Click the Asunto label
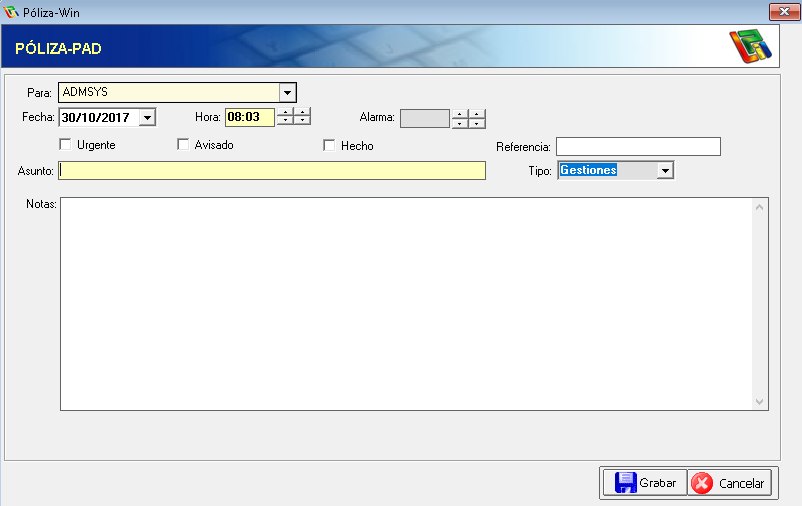Screen dimensions: 802x506 click(35, 171)
